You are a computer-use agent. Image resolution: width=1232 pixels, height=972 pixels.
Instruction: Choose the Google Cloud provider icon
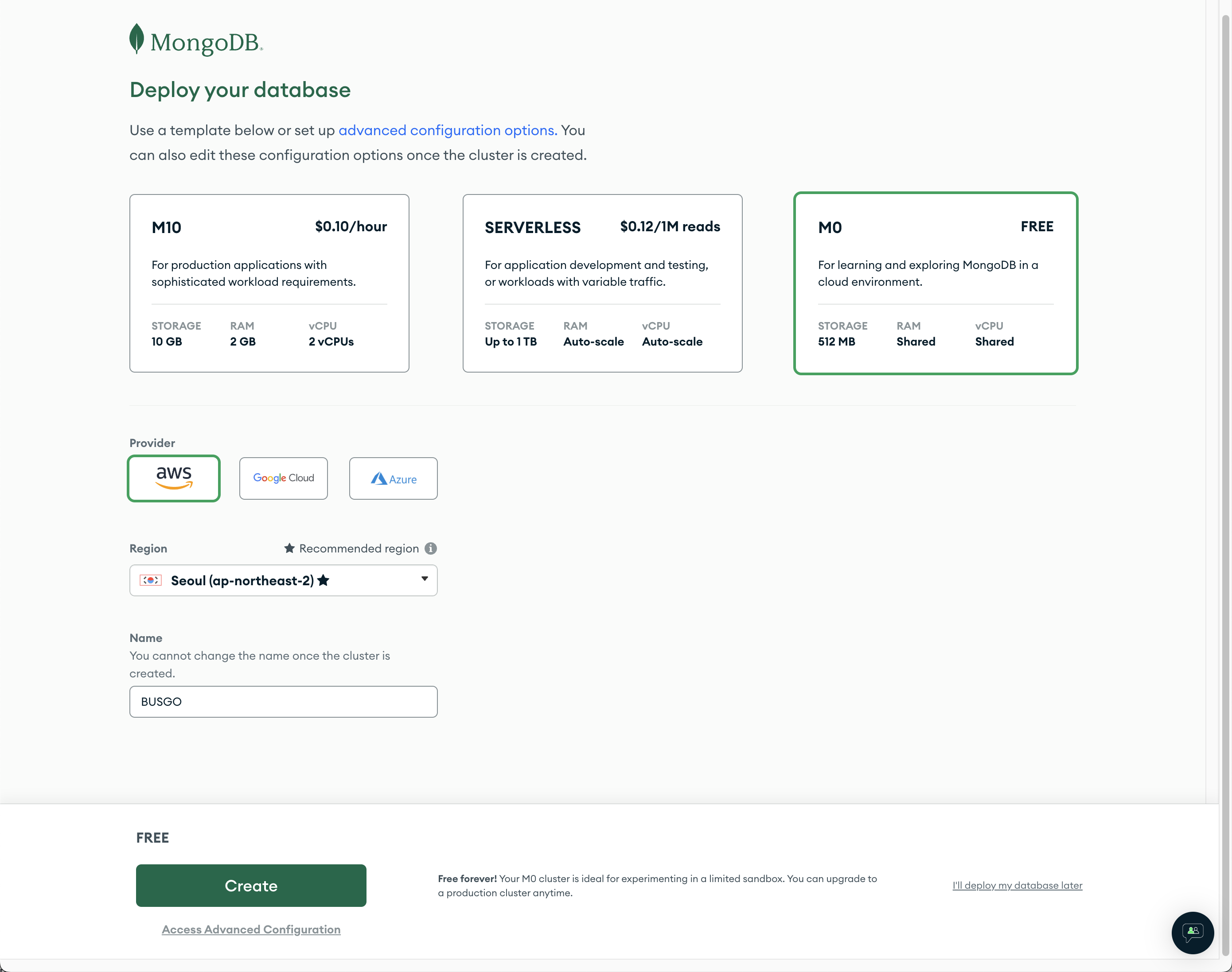pos(284,478)
